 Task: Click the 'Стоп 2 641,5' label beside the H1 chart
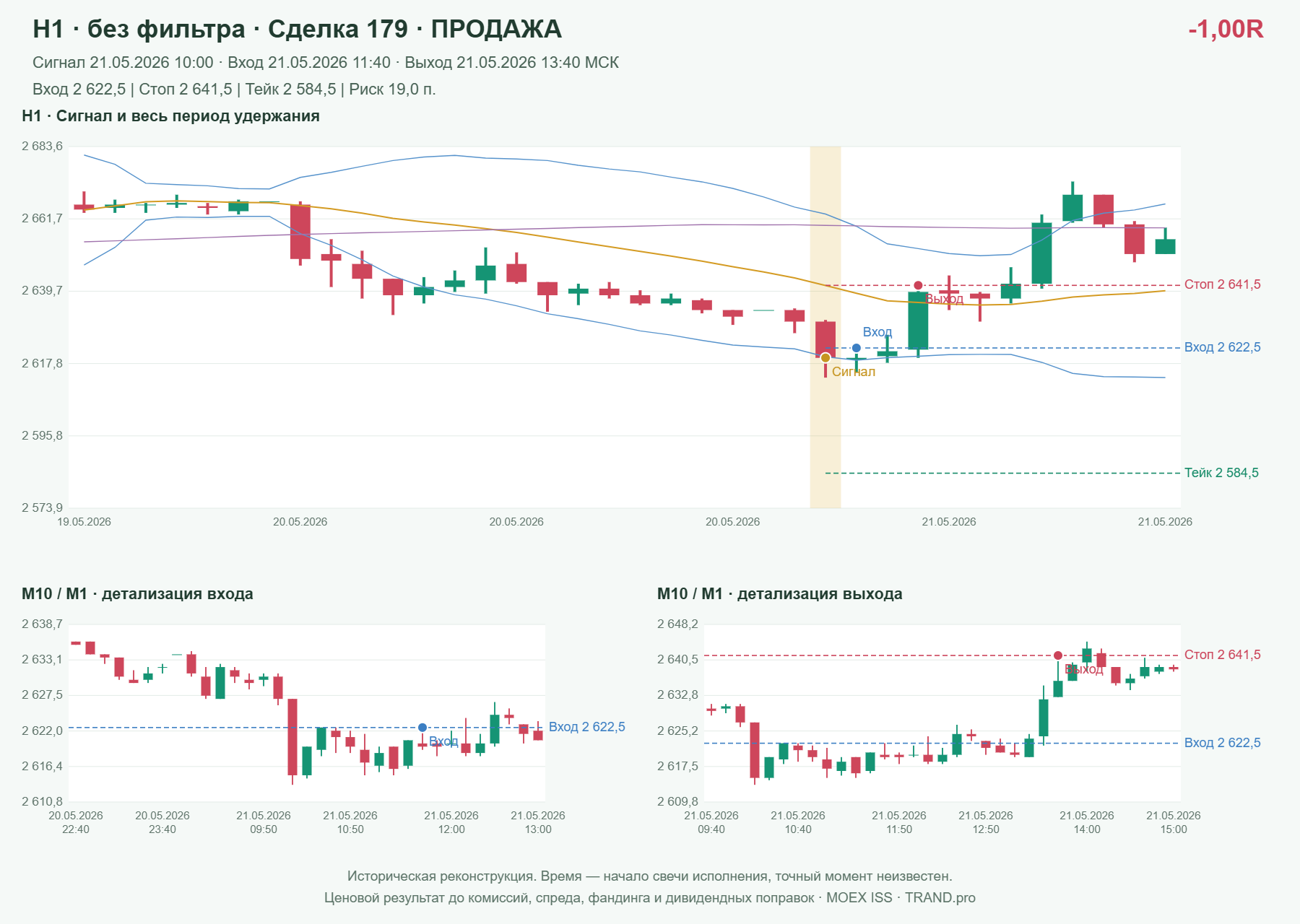click(1222, 284)
